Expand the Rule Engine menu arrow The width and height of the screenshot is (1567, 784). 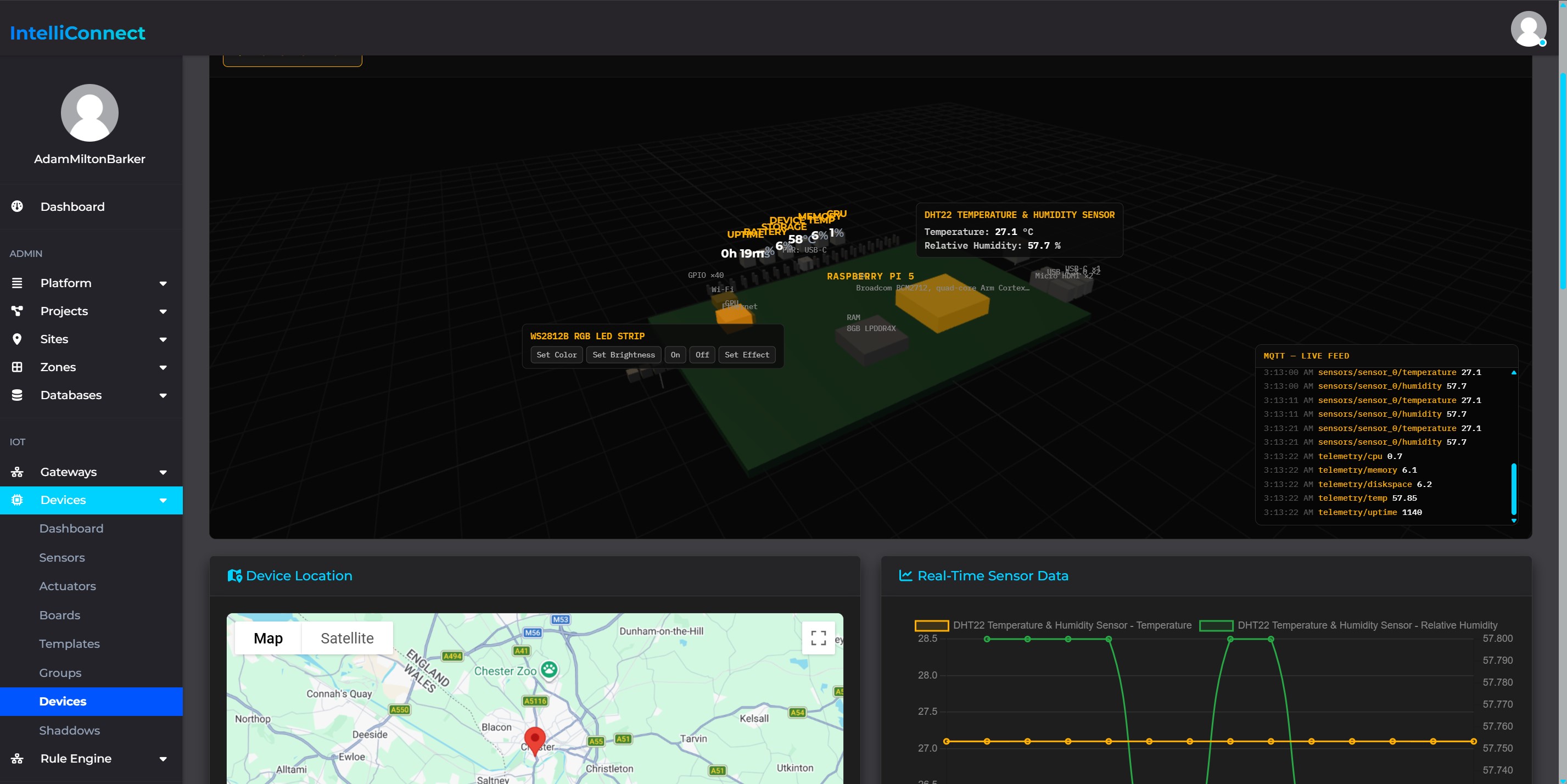click(163, 759)
